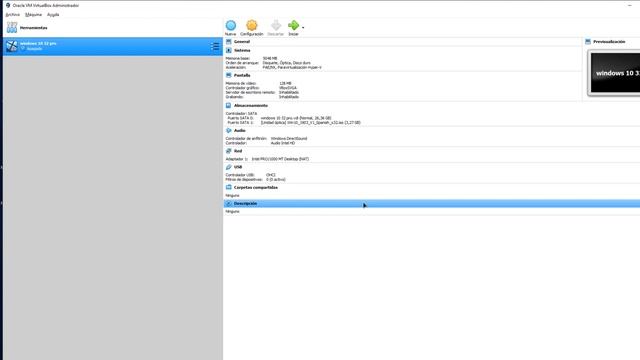
Task: Click the Carpetas compartidas folder icon
Action: (x=229, y=187)
